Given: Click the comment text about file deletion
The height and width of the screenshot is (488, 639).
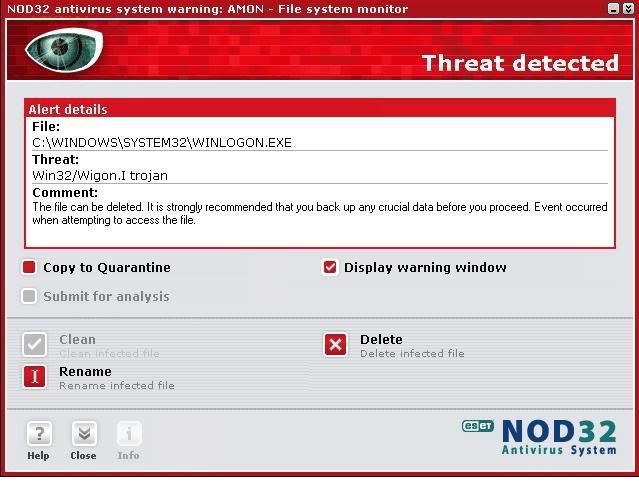Looking at the screenshot, I should [x=319, y=213].
